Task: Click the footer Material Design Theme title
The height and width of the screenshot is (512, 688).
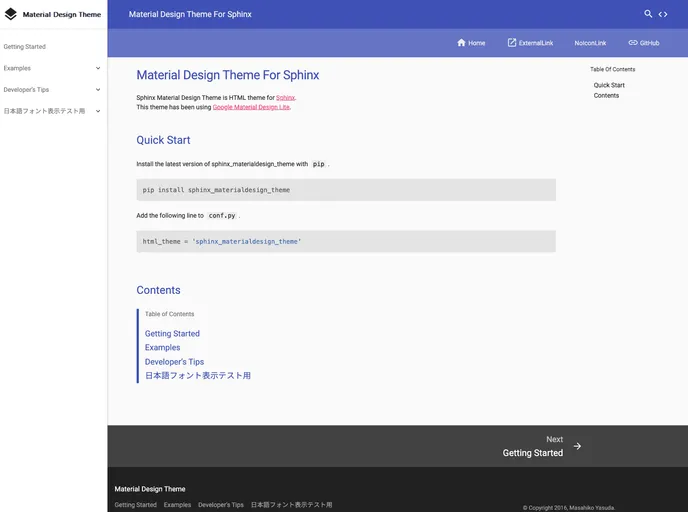Action: (150, 489)
